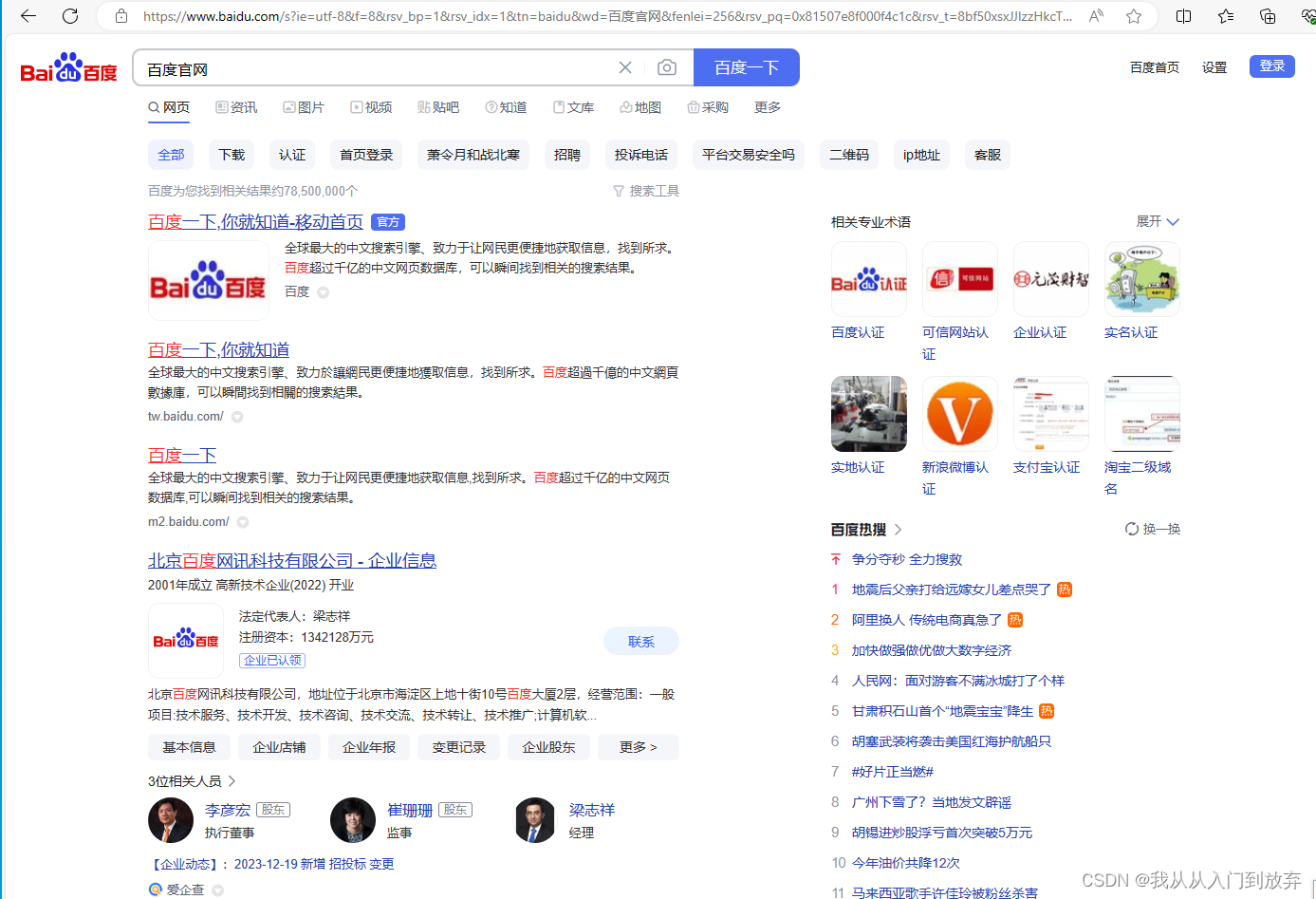1316x899 pixels.
Task: Open the 可信网站认证 thumbnail
Action: click(x=960, y=279)
